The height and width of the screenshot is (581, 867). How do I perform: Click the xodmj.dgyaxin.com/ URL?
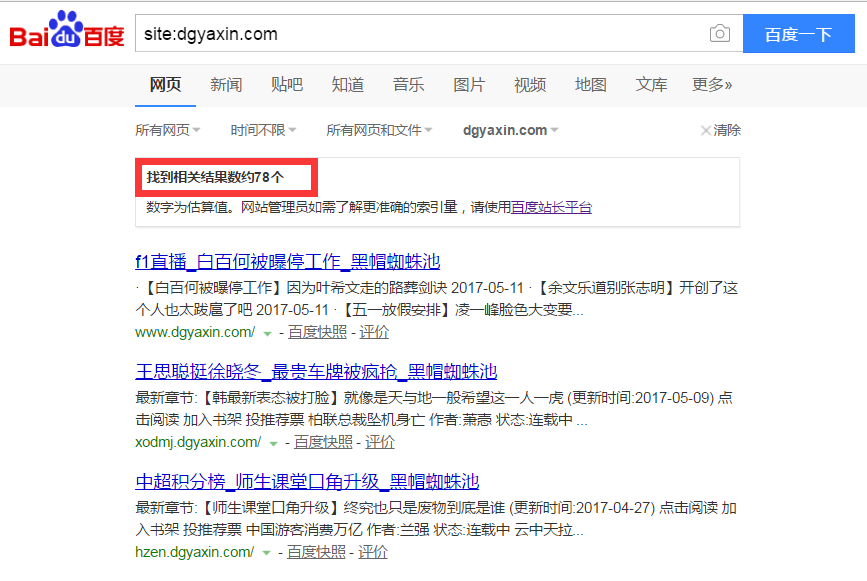(198, 442)
